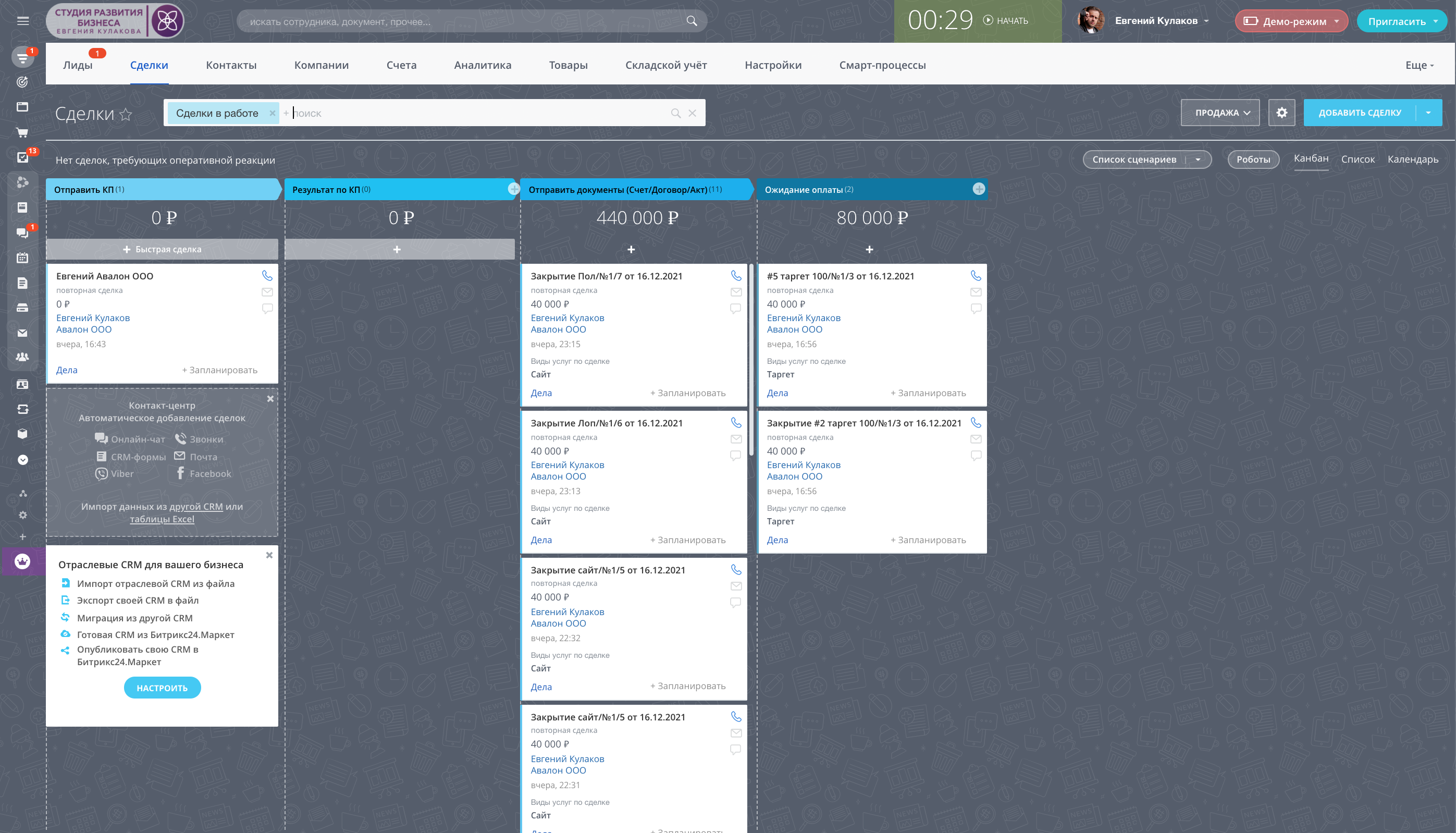
Task: Click the mail icon on Закрытие Пол deal card
Action: (x=736, y=292)
